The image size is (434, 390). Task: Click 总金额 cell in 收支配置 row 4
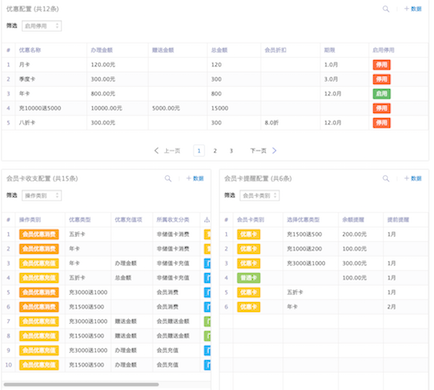[123, 278]
